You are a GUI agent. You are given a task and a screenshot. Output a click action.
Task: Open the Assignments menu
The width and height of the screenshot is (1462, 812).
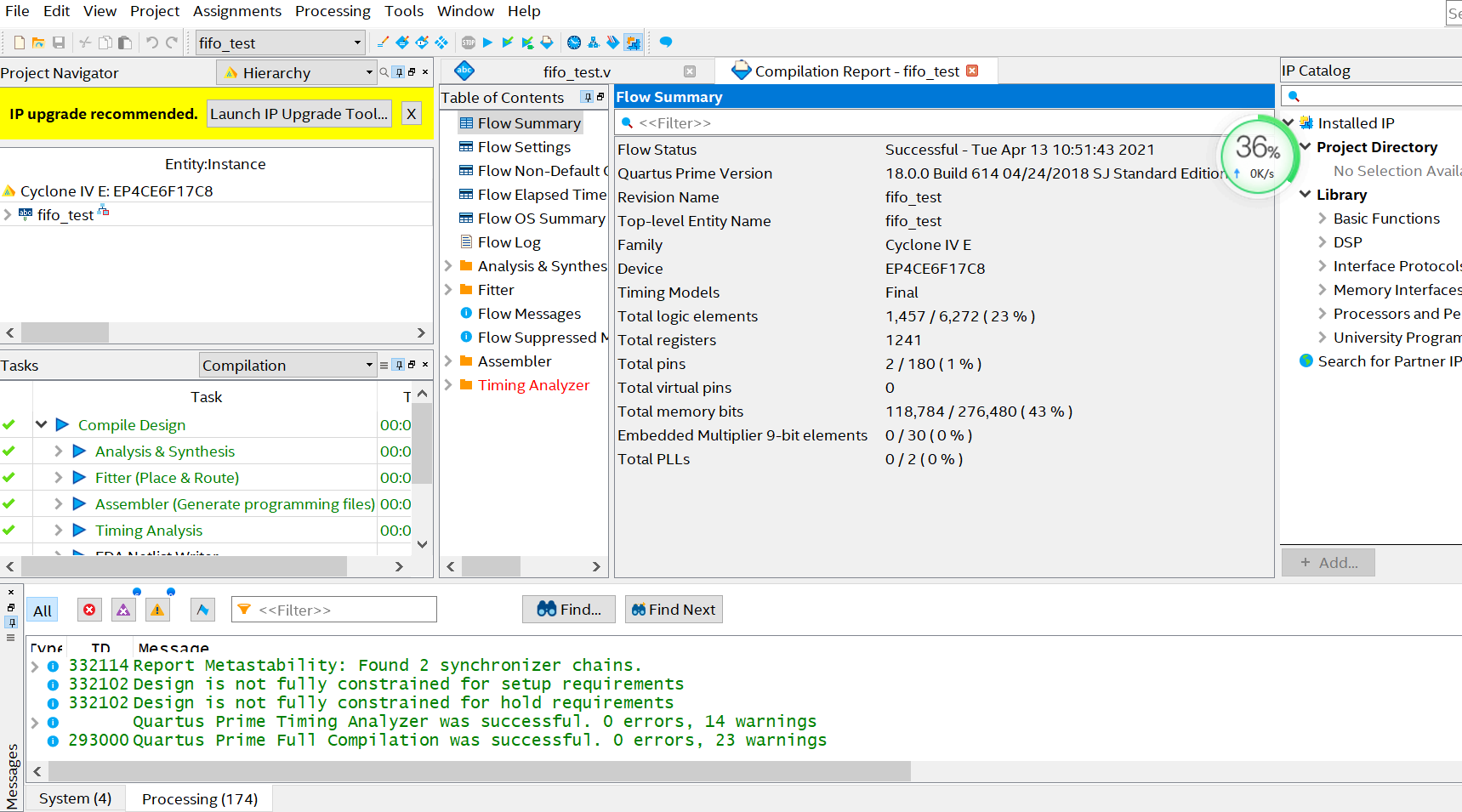pyautogui.click(x=236, y=11)
